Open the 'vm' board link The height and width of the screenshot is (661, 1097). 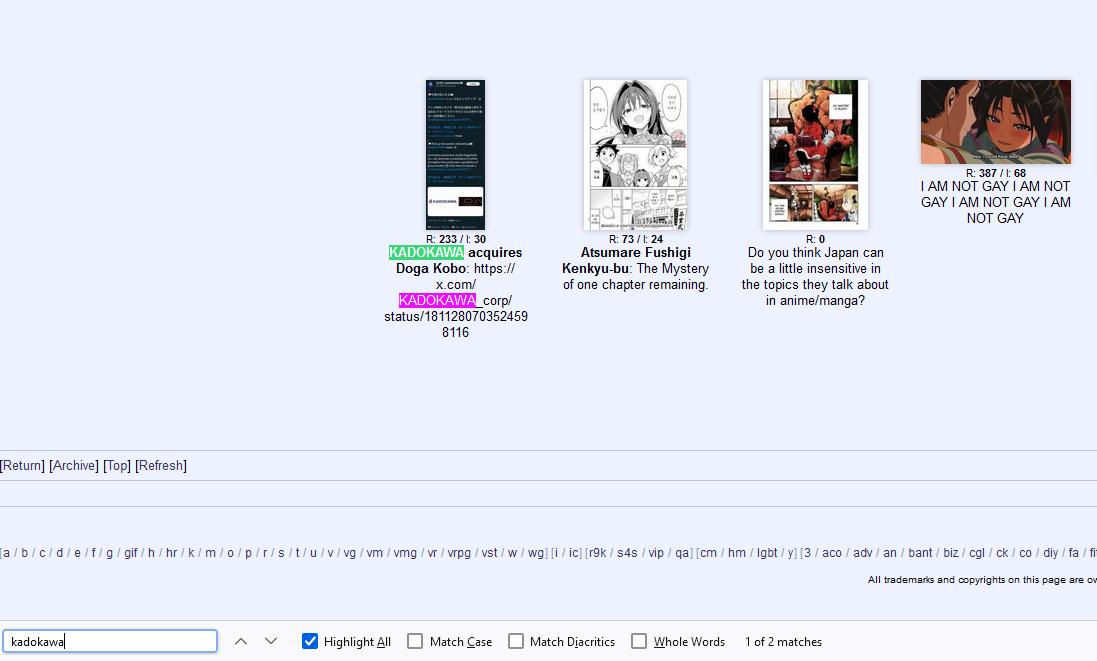tap(374, 553)
